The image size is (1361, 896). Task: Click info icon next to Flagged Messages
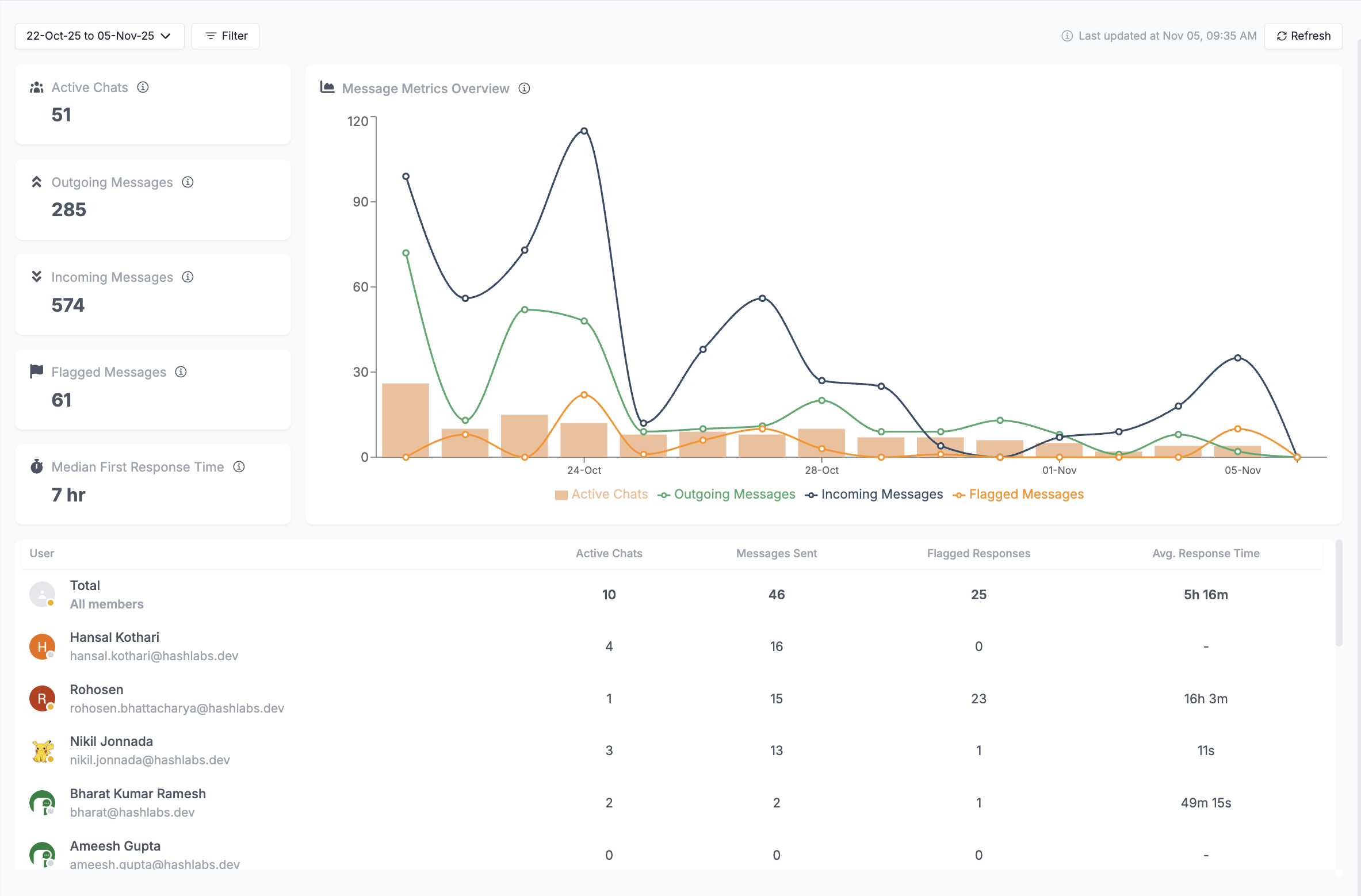181,372
